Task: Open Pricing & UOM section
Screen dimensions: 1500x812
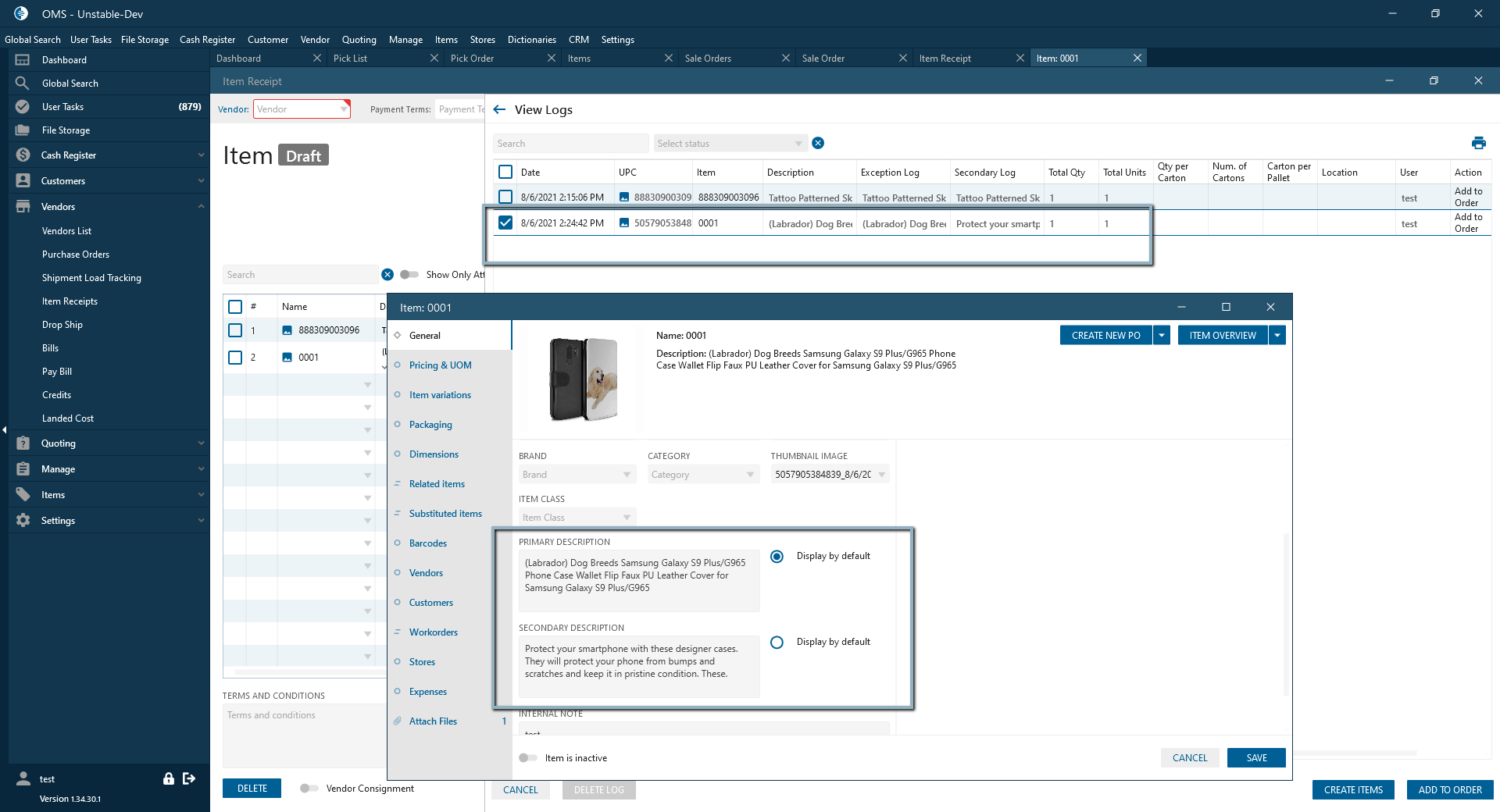Action: [x=440, y=365]
